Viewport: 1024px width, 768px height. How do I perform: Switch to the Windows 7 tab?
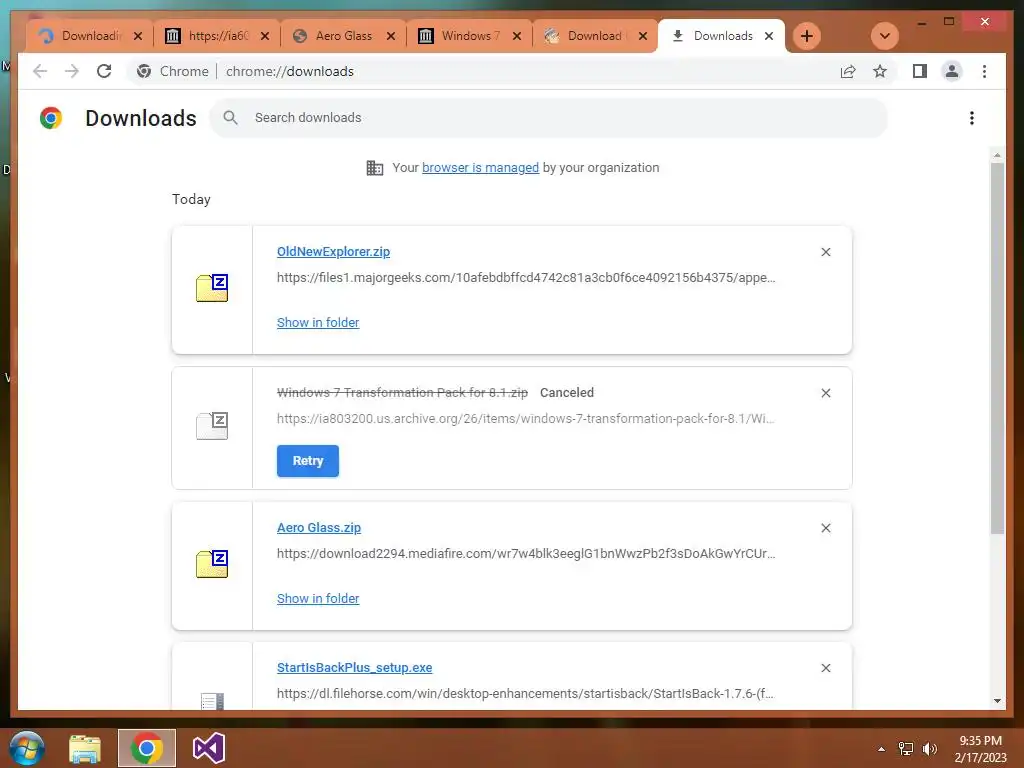(x=470, y=36)
